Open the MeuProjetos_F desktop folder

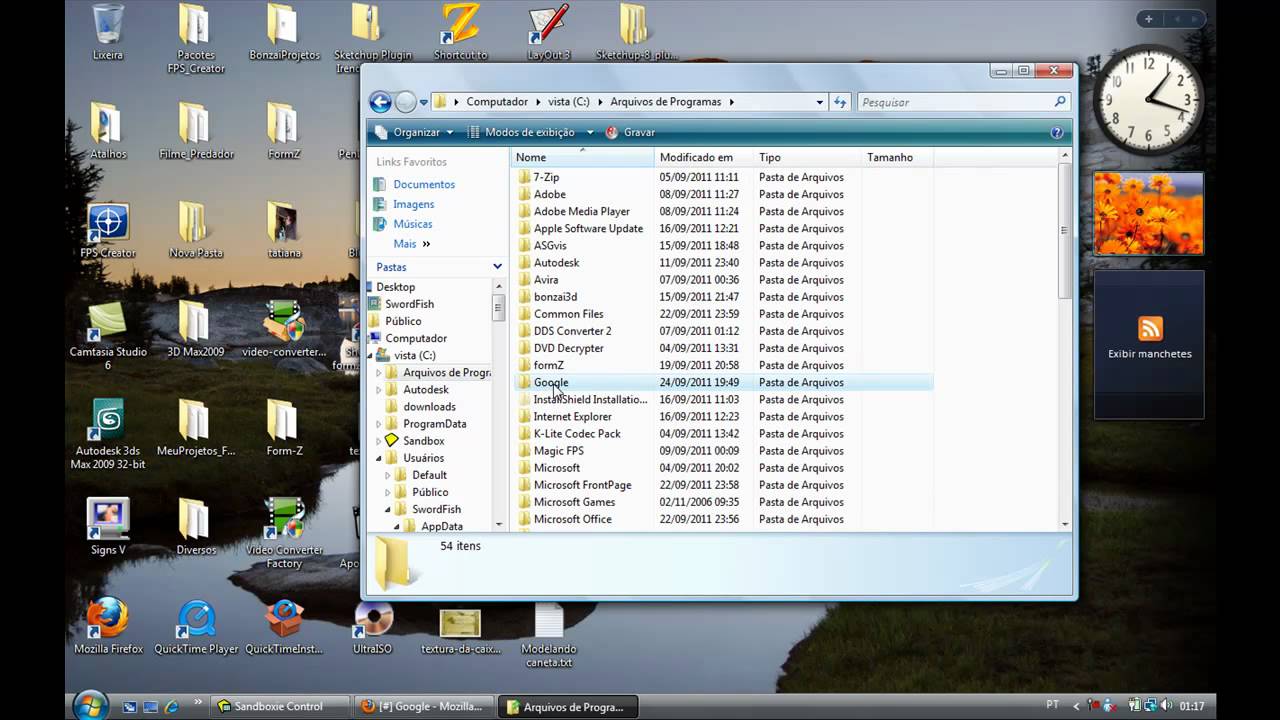196,427
